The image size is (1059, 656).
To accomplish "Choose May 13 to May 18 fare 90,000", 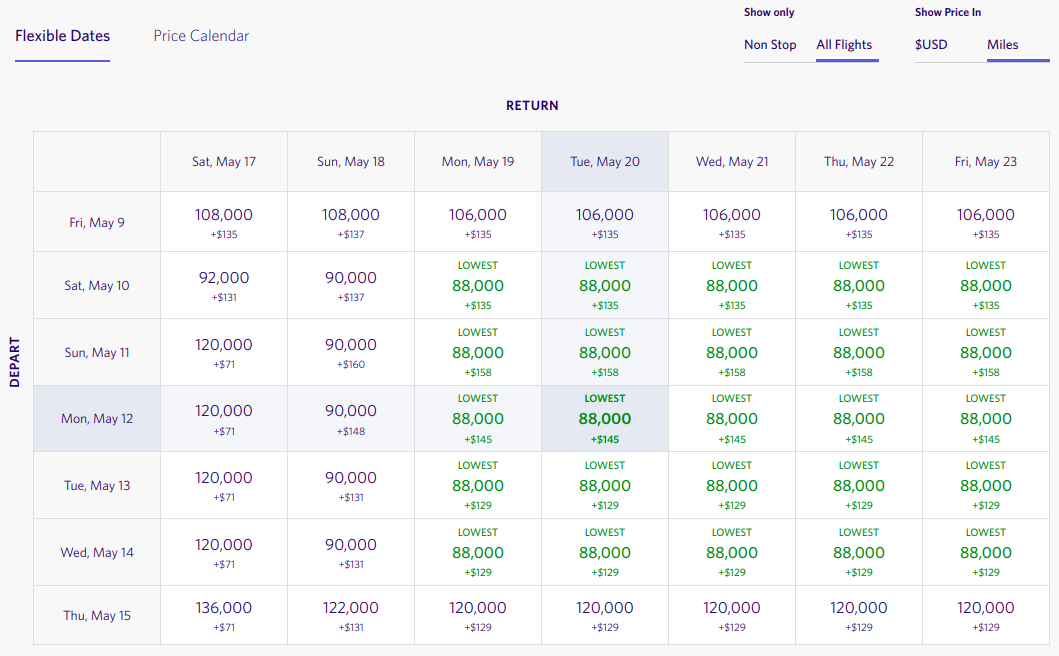I will [x=351, y=485].
